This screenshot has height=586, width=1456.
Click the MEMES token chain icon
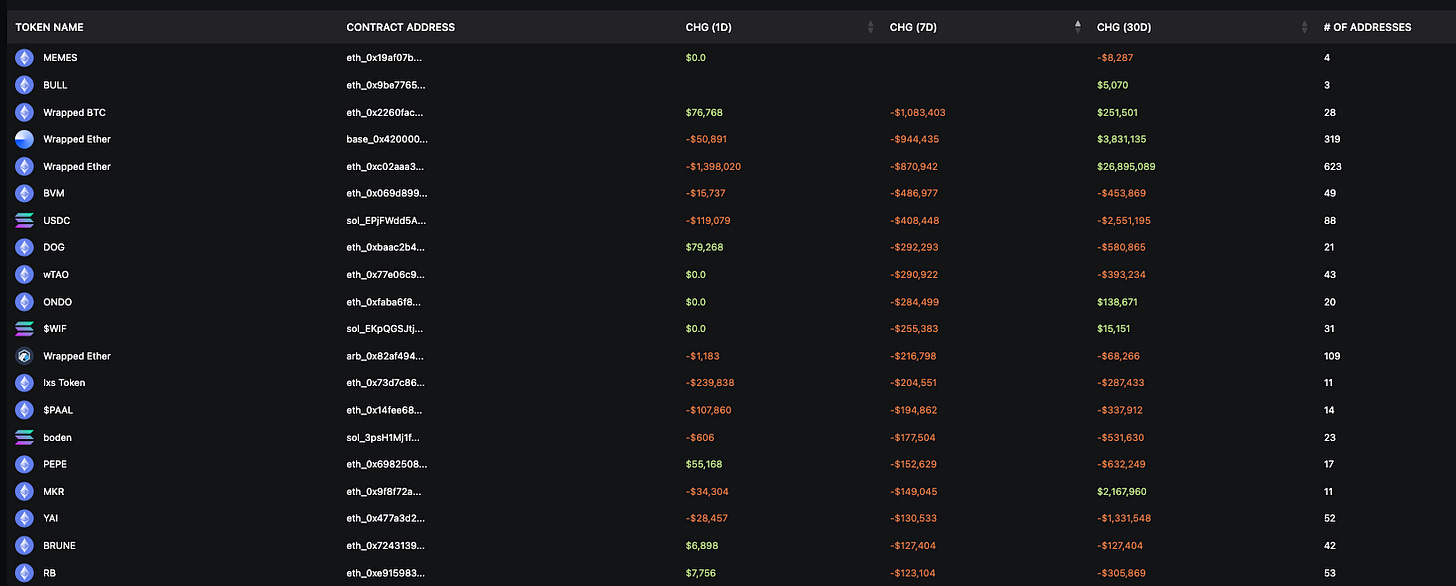point(24,58)
